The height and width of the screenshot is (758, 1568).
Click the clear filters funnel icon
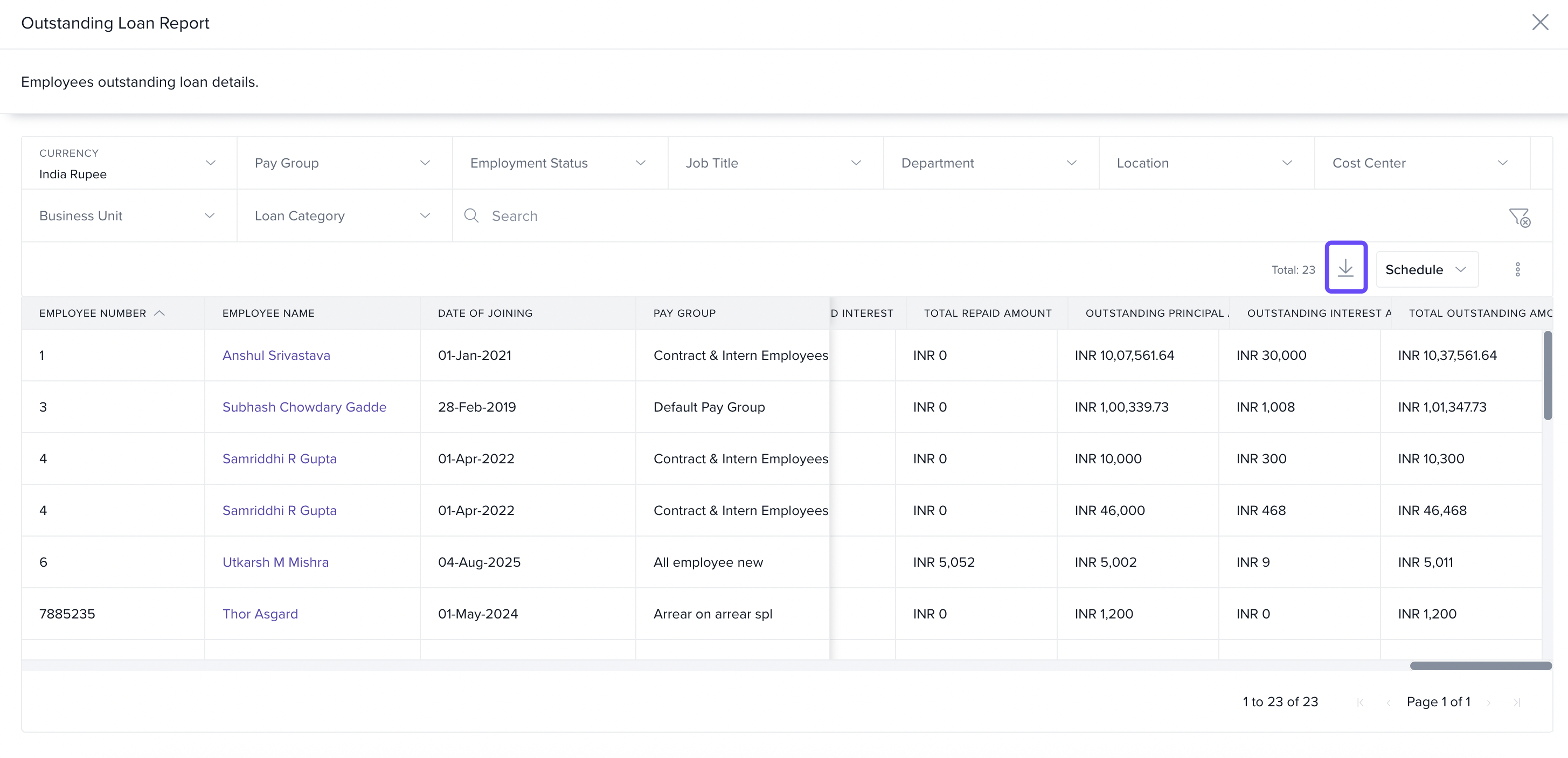click(1520, 217)
